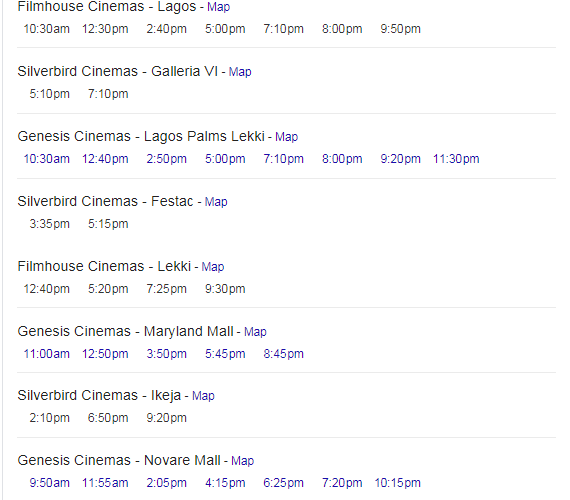Viewport: 570px width, 500px height.
Task: Select the 11:00am showtime at Maryland Mall
Action: (x=47, y=354)
